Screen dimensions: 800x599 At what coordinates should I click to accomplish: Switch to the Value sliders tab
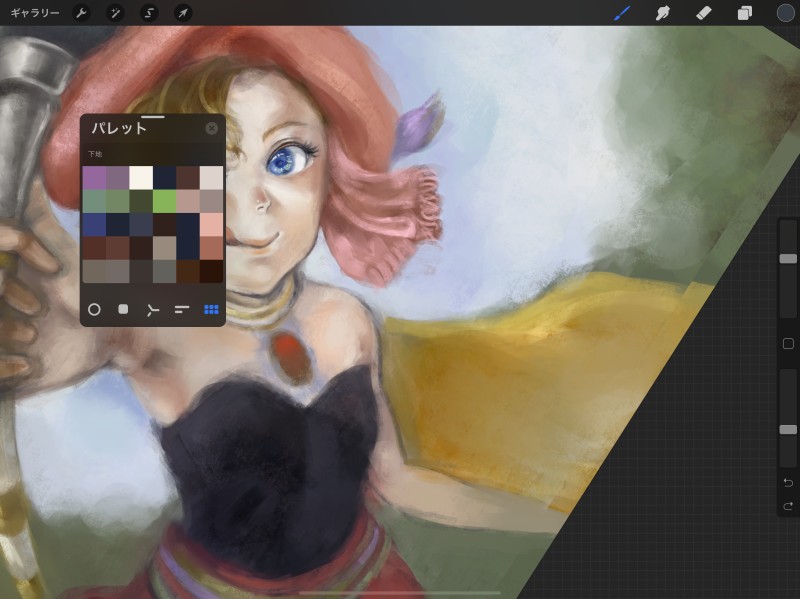(x=182, y=309)
